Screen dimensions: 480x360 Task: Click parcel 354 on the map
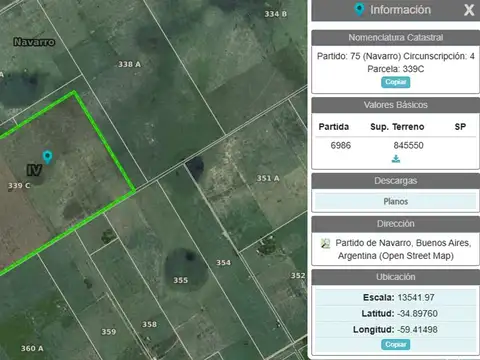223,263
